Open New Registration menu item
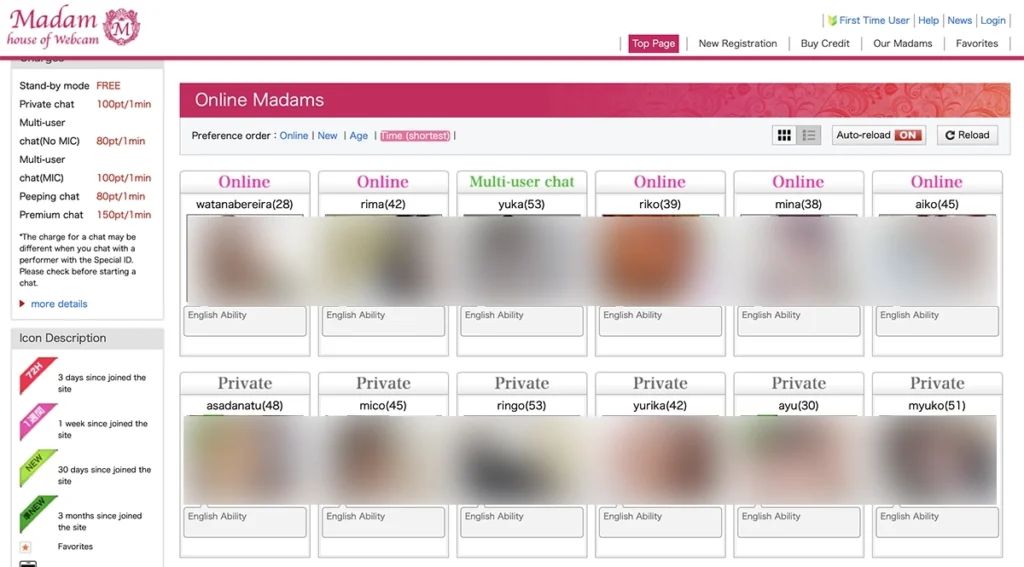This screenshot has height=567, width=1024. tap(738, 43)
